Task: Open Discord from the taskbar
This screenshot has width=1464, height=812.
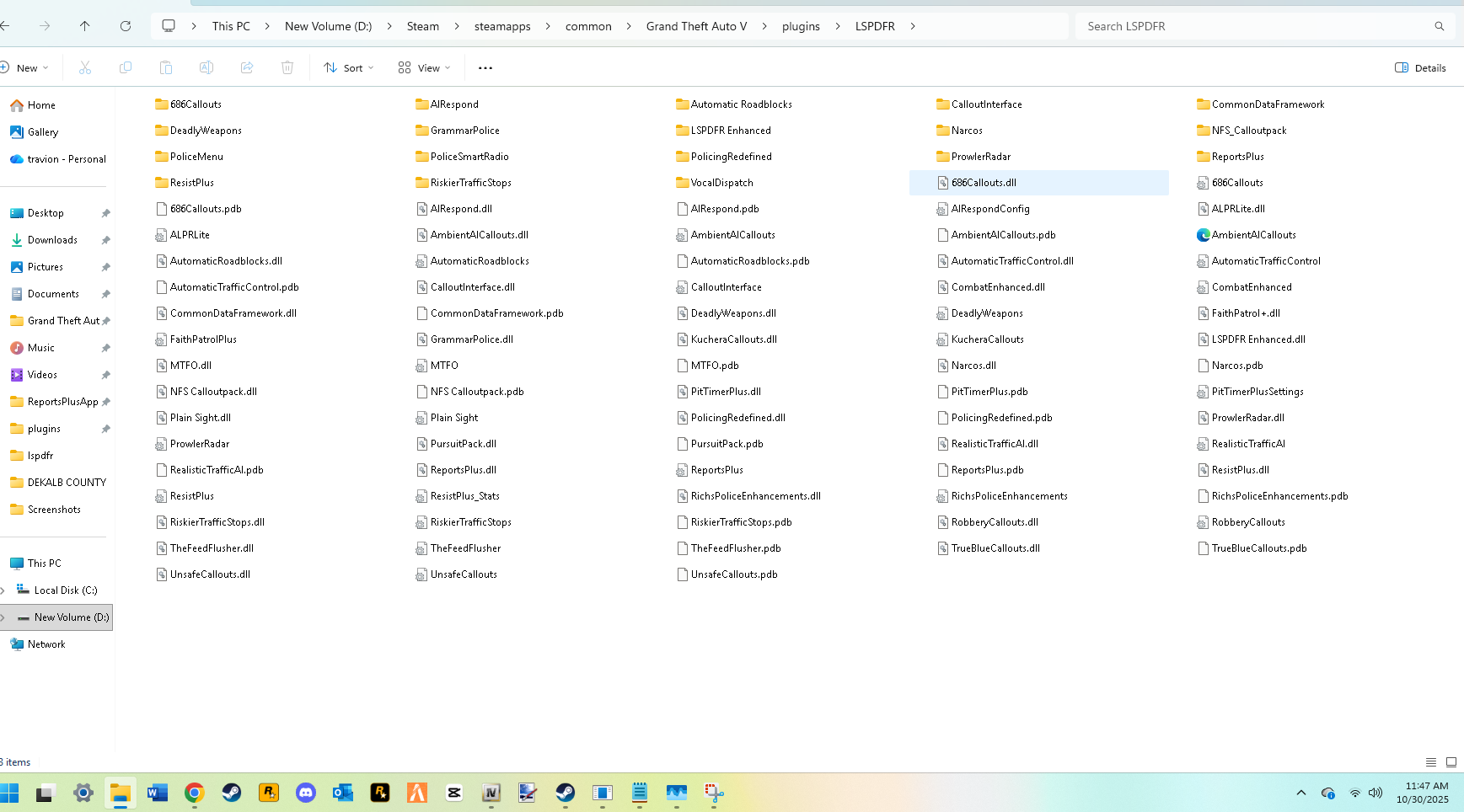Action: tap(306, 793)
